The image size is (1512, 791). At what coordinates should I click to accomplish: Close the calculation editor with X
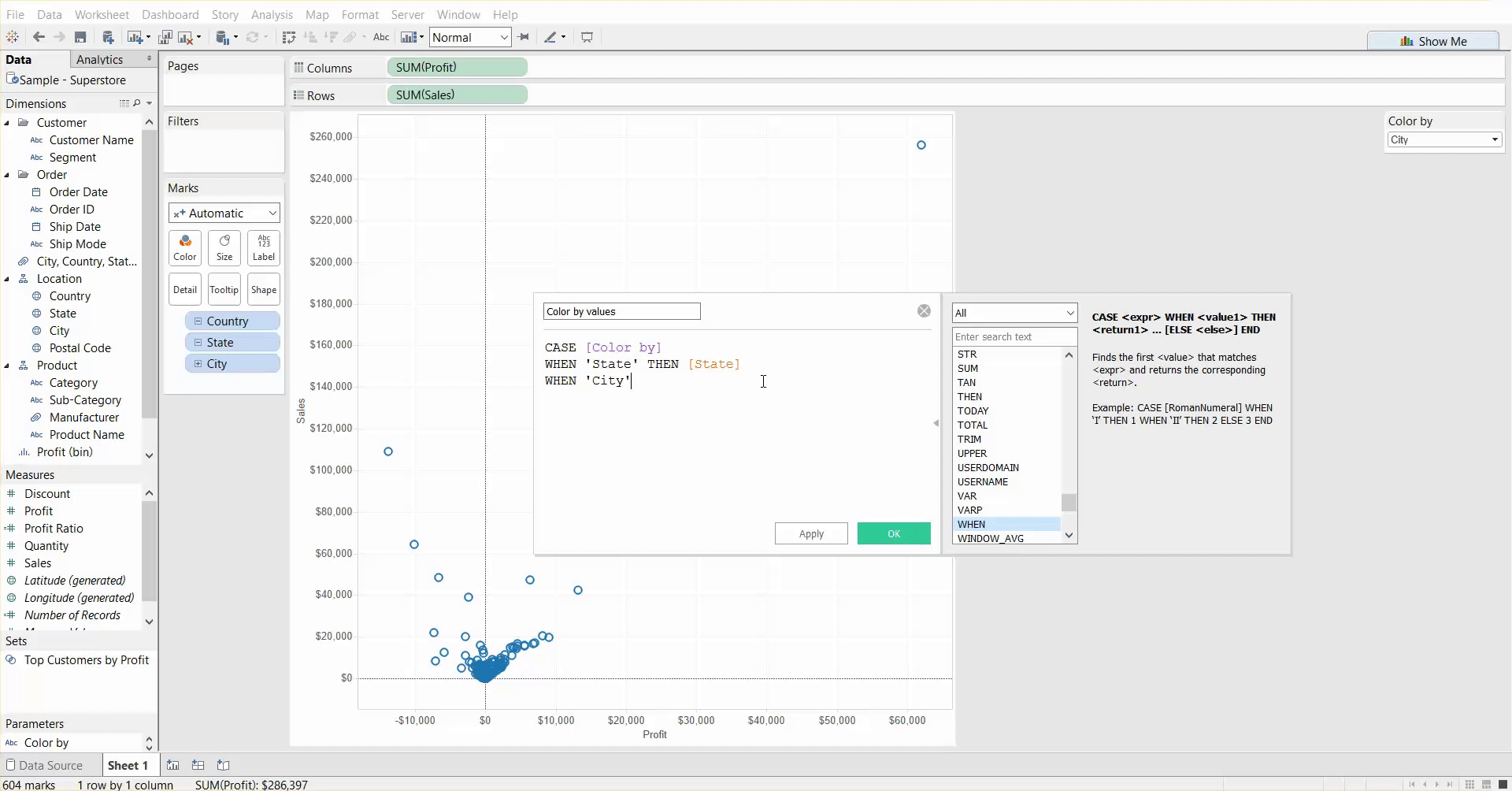pyautogui.click(x=924, y=311)
